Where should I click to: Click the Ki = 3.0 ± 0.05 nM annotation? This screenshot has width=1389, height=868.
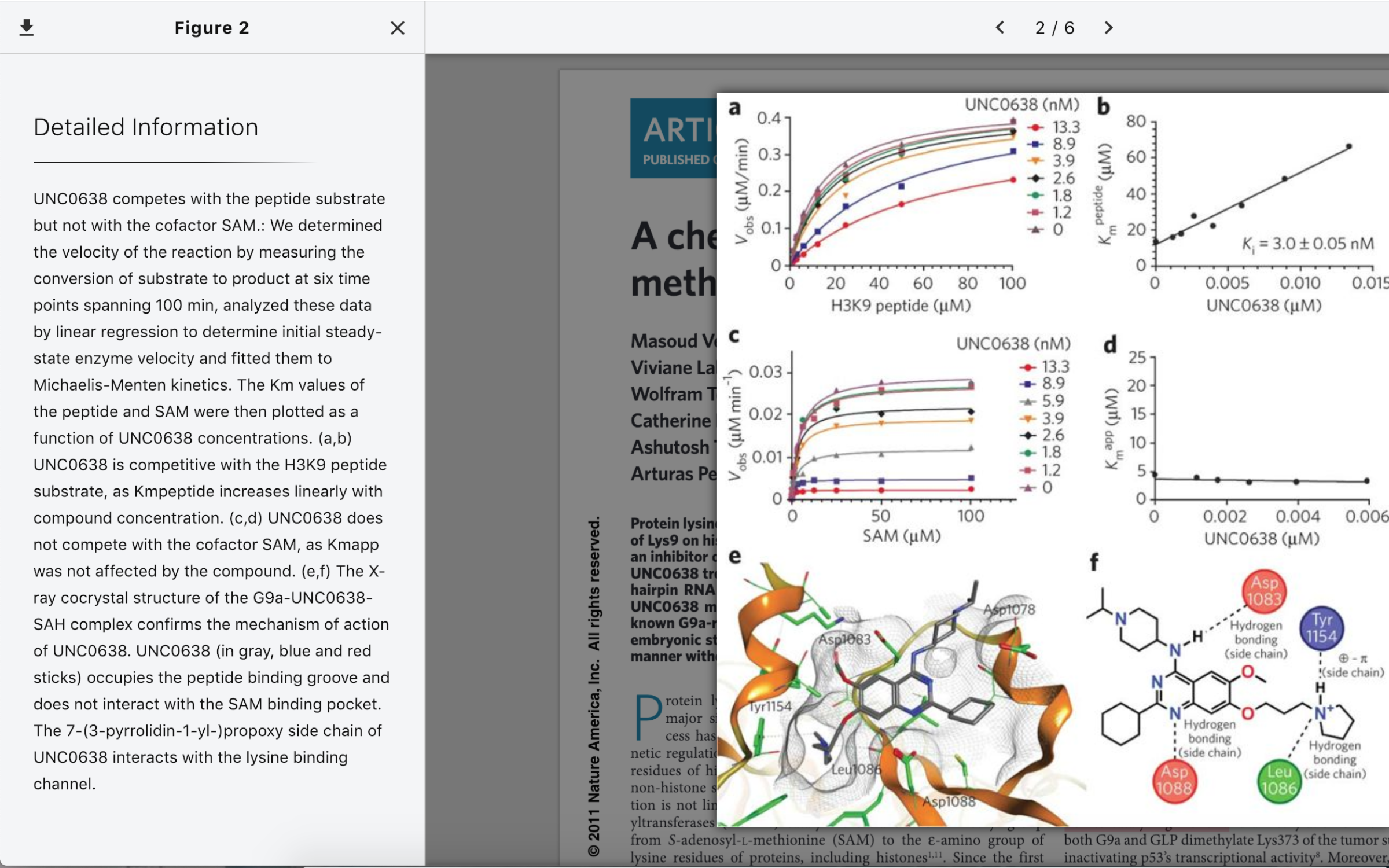[x=1308, y=244]
